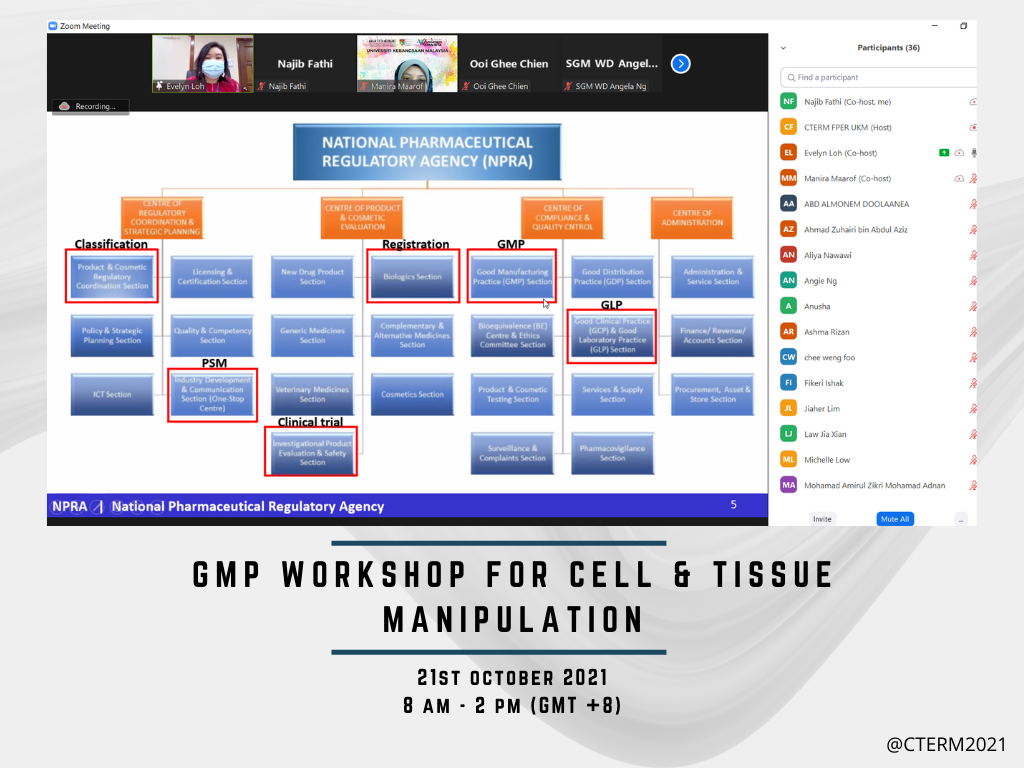Click the cloud Recording indicator
This screenshot has width=1024, height=768.
(89, 106)
